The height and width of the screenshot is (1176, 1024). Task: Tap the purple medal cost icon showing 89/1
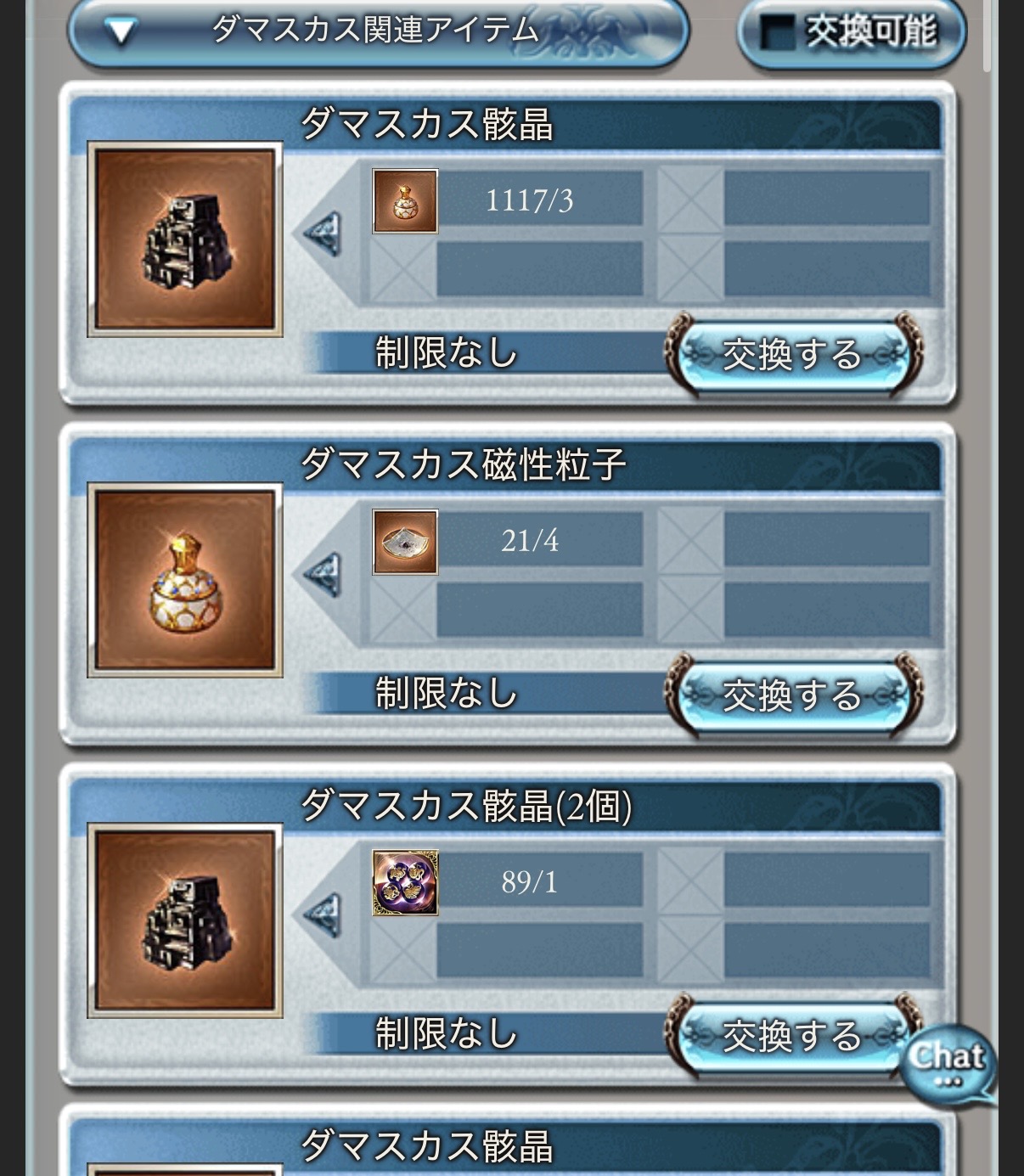tap(405, 883)
